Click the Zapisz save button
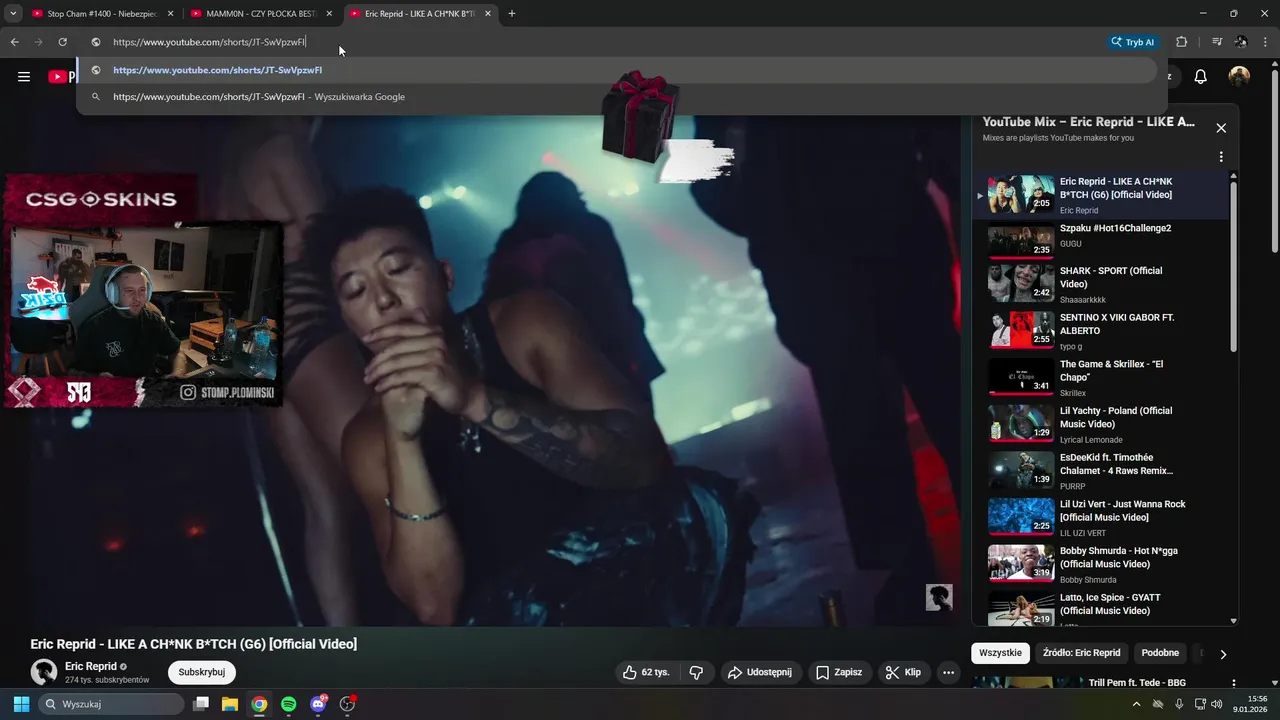Image resolution: width=1280 pixels, height=720 pixels. [x=838, y=672]
